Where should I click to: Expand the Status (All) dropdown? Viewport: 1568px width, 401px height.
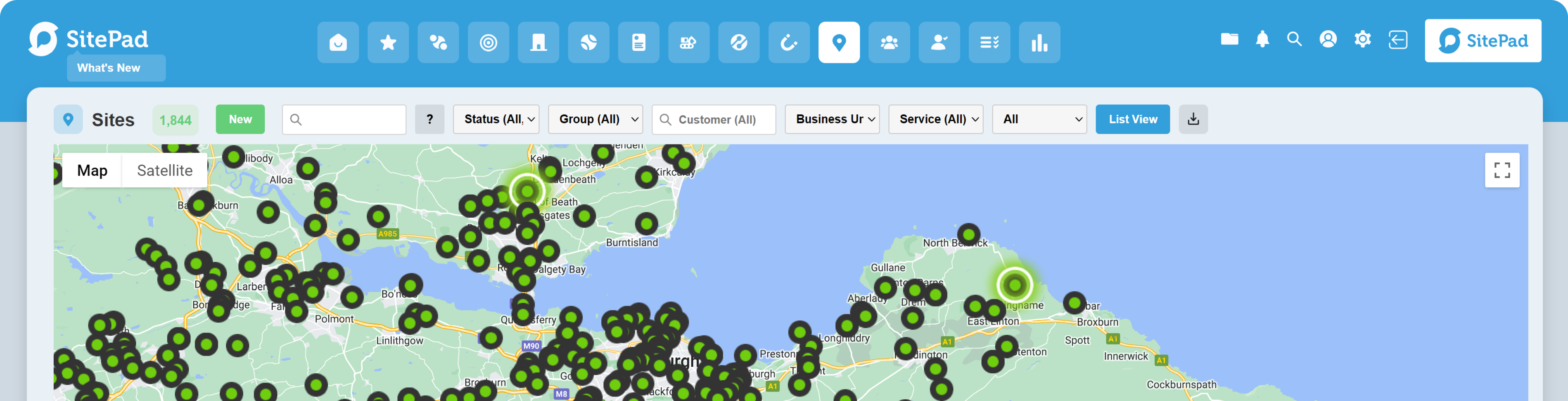[x=496, y=119]
